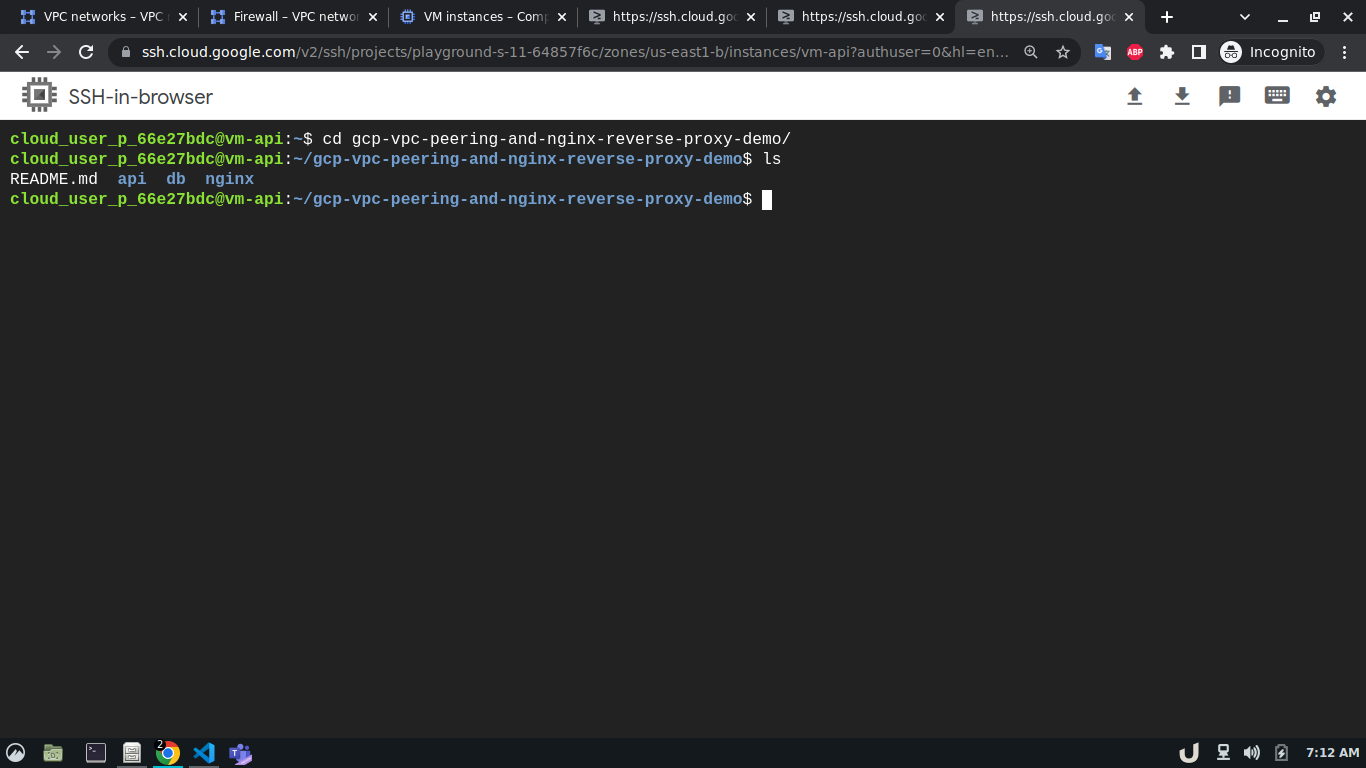Bookmark this page with the star icon
The width and height of the screenshot is (1366, 768).
1063,52
